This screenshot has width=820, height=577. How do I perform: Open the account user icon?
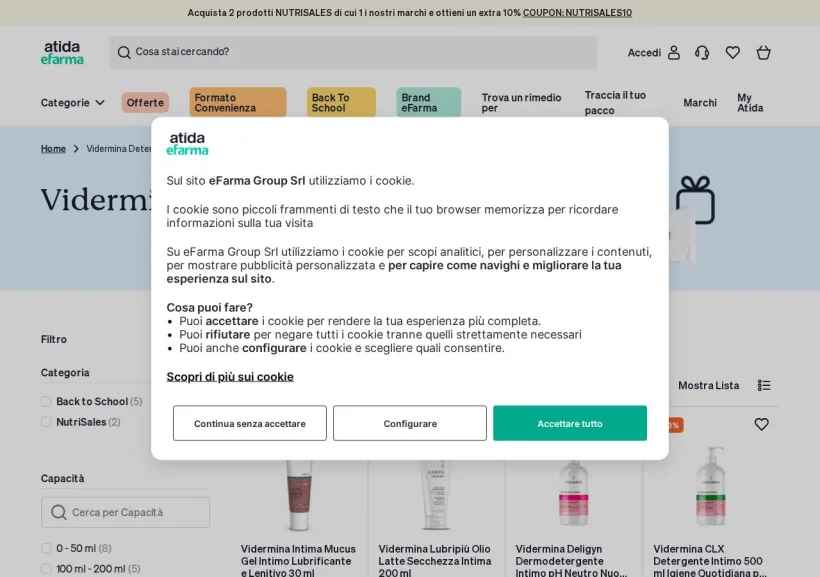tap(674, 52)
